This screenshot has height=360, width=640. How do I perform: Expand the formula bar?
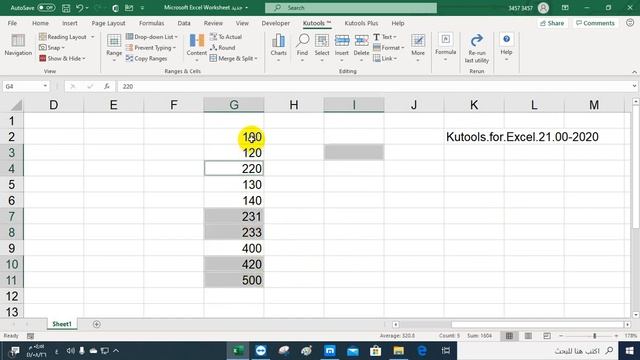pos(634,86)
